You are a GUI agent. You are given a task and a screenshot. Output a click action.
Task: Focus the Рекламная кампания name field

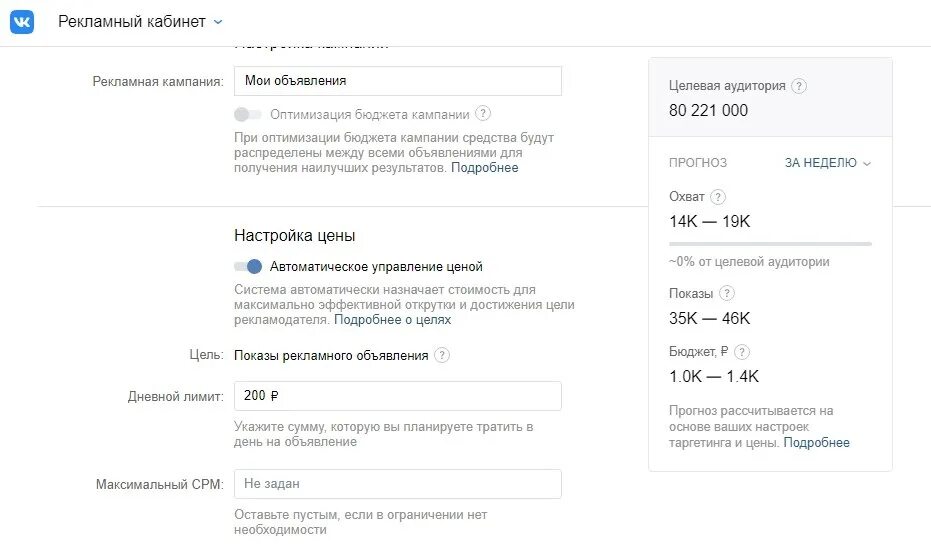tap(398, 81)
